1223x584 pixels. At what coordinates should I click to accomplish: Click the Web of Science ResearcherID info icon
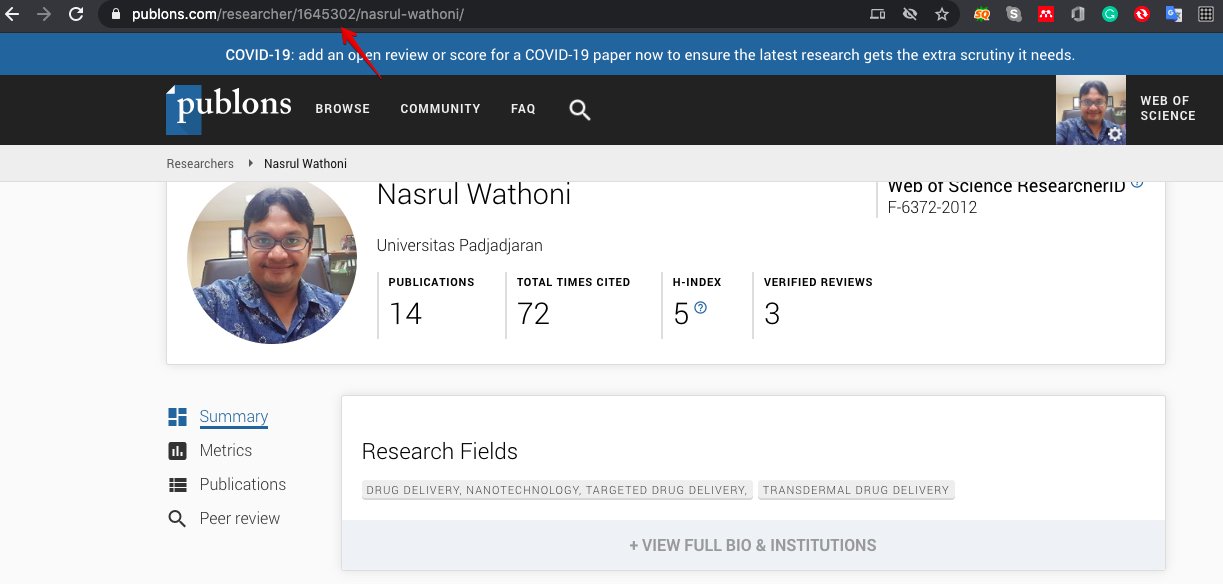pyautogui.click(x=1138, y=182)
